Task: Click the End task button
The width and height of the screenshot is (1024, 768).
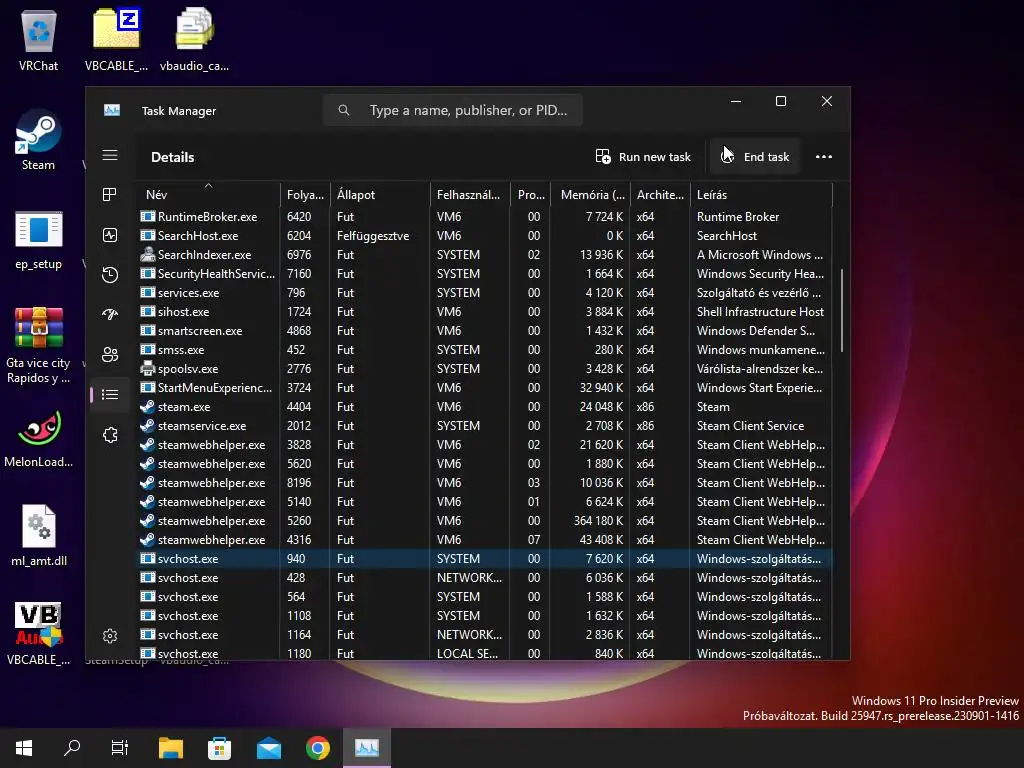Action: point(755,157)
